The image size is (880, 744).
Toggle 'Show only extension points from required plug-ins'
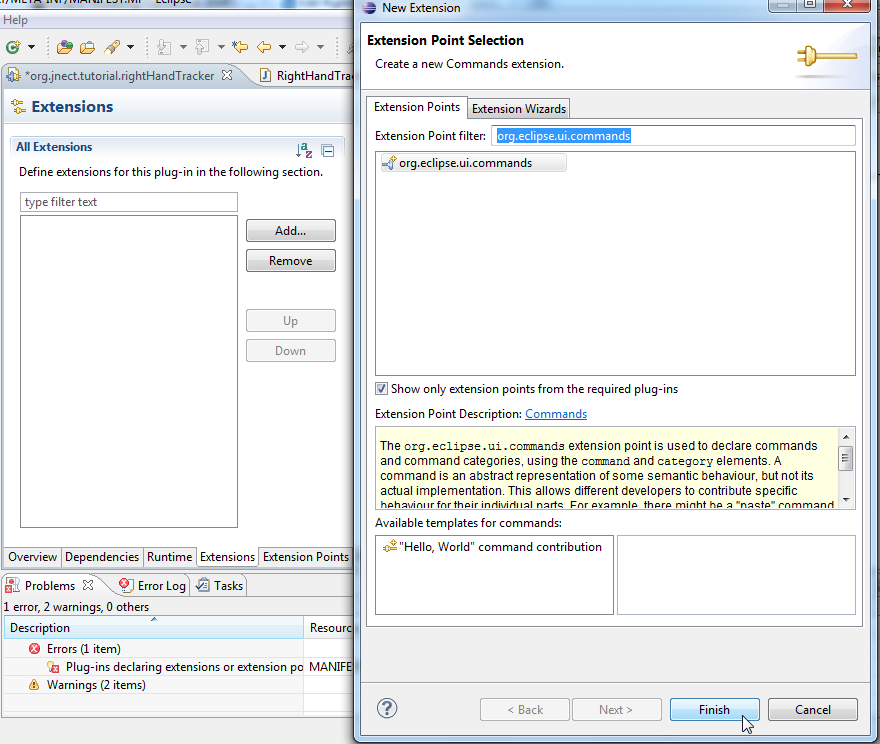(x=382, y=389)
